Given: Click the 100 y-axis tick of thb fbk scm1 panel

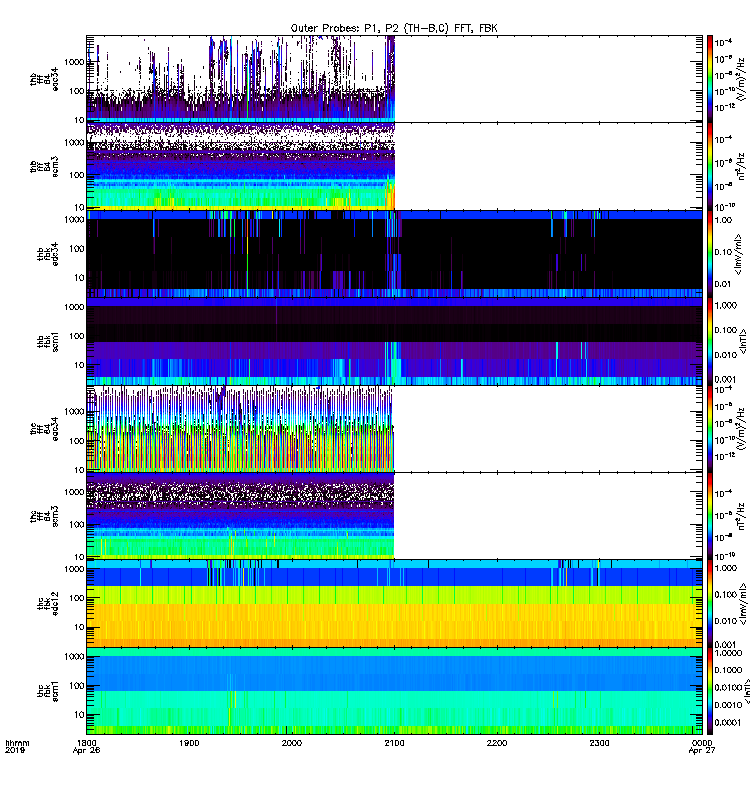Looking at the screenshot, I should coord(77,336).
